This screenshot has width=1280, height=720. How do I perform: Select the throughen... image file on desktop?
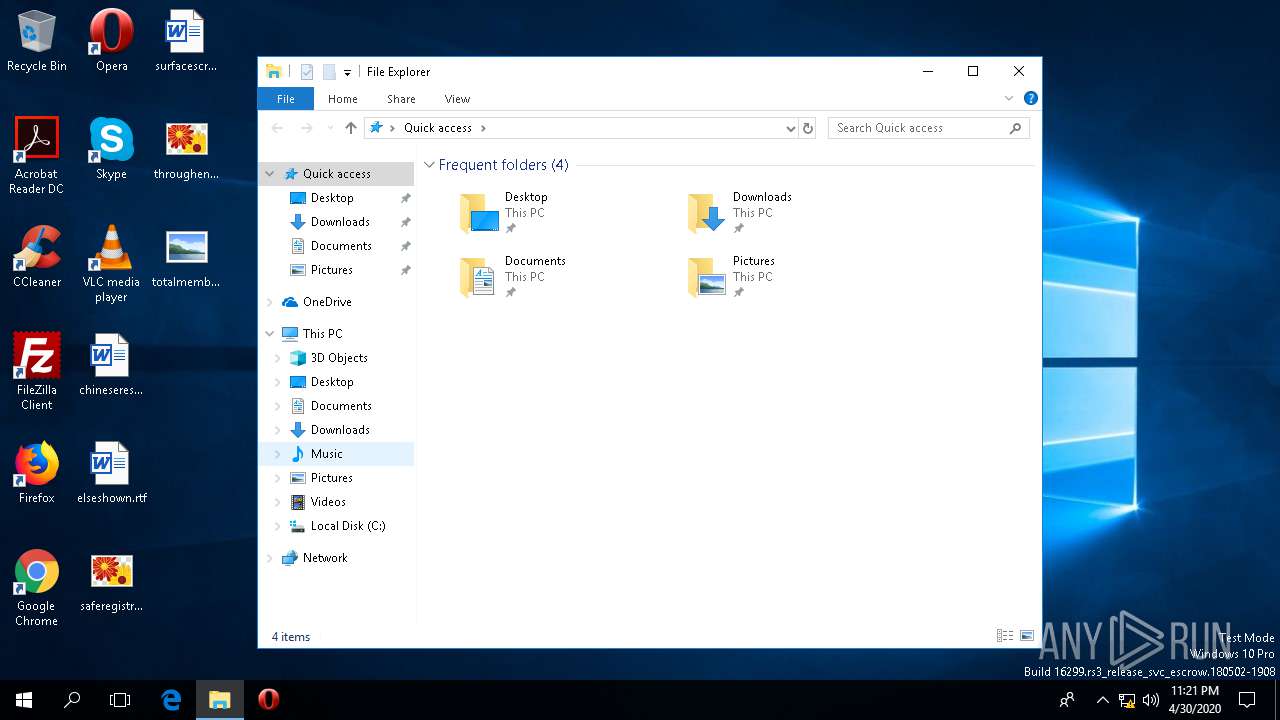pyautogui.click(x=186, y=149)
